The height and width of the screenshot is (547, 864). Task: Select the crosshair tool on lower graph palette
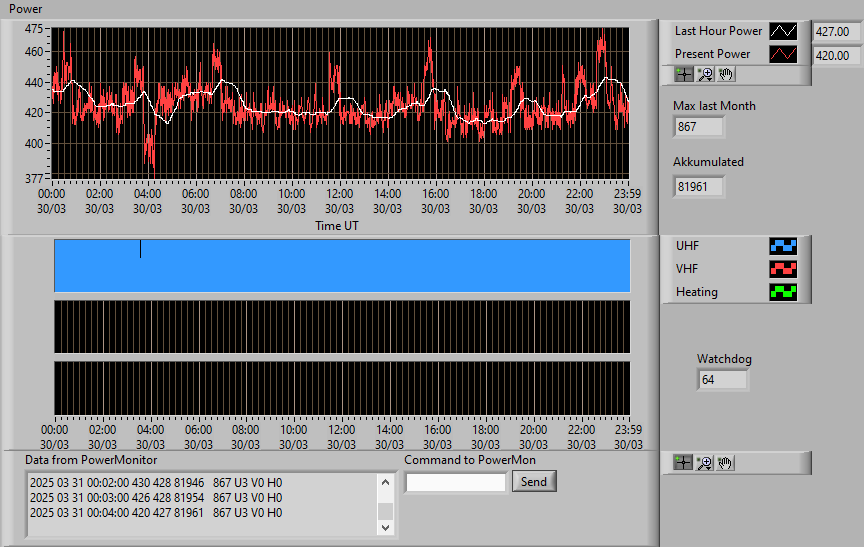click(683, 463)
